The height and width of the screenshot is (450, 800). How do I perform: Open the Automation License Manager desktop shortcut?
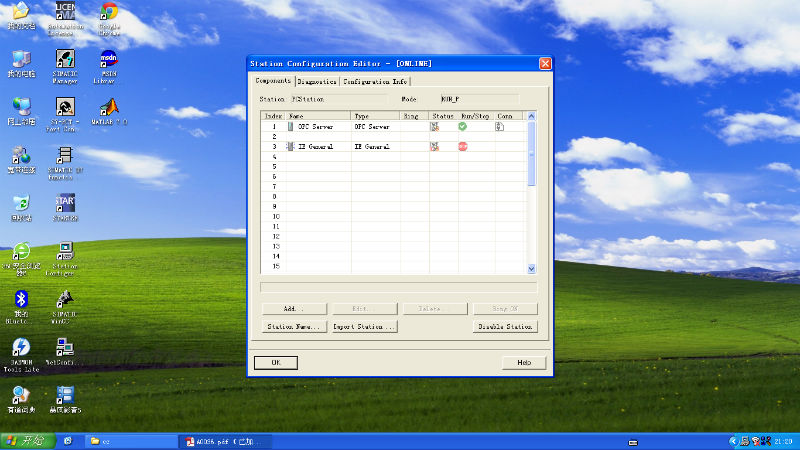(x=65, y=18)
